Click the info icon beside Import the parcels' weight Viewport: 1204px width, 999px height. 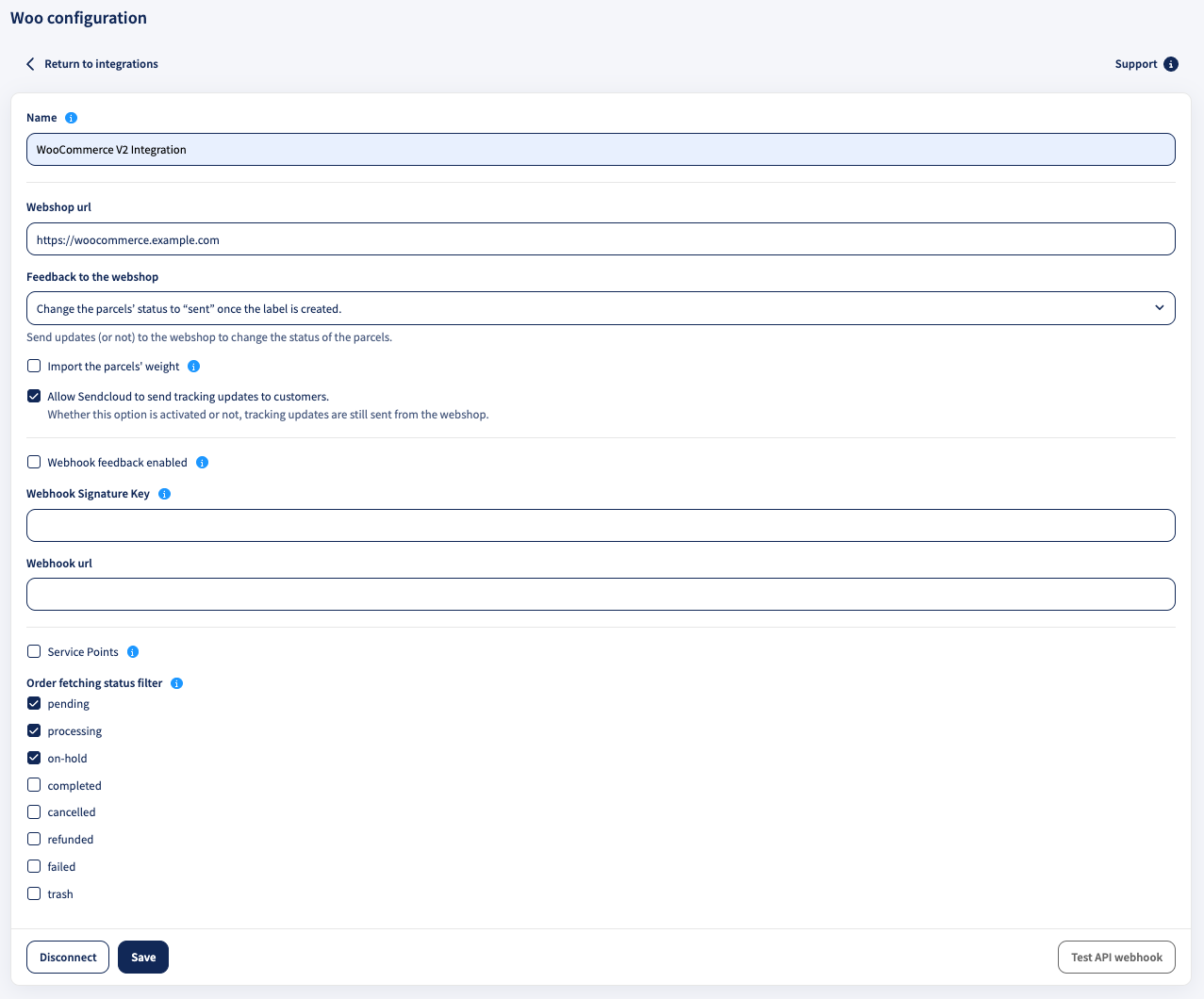coord(193,367)
